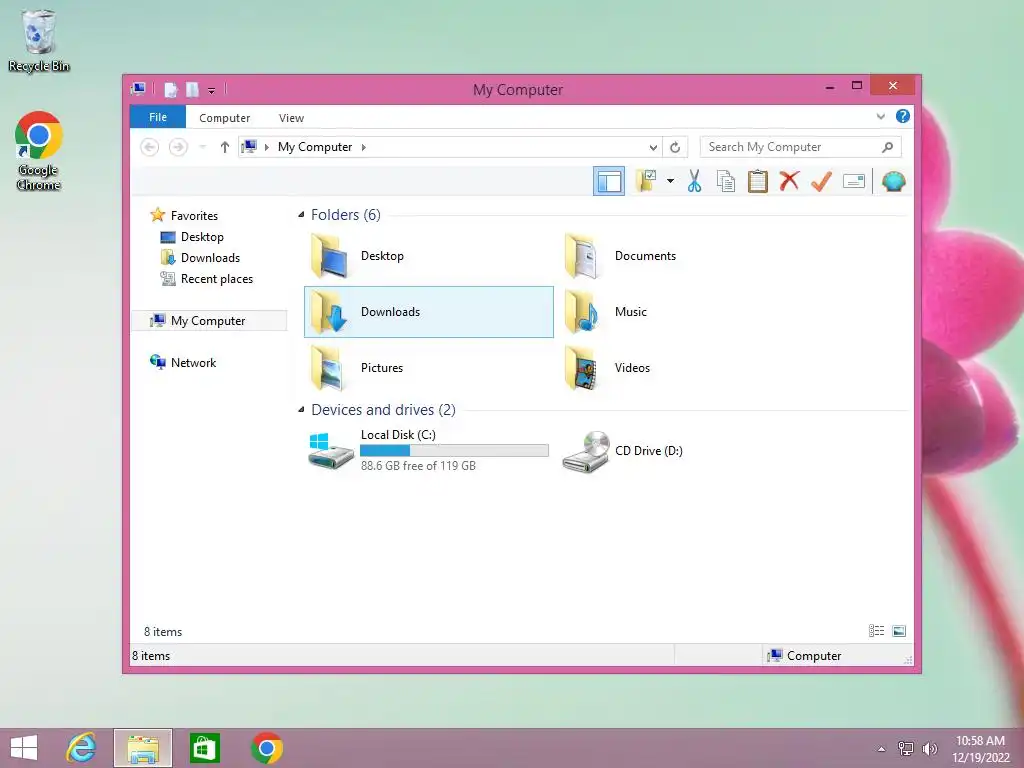
Task: Click the Properties icon in quick access toolbar
Action: pyautogui.click(x=171, y=89)
